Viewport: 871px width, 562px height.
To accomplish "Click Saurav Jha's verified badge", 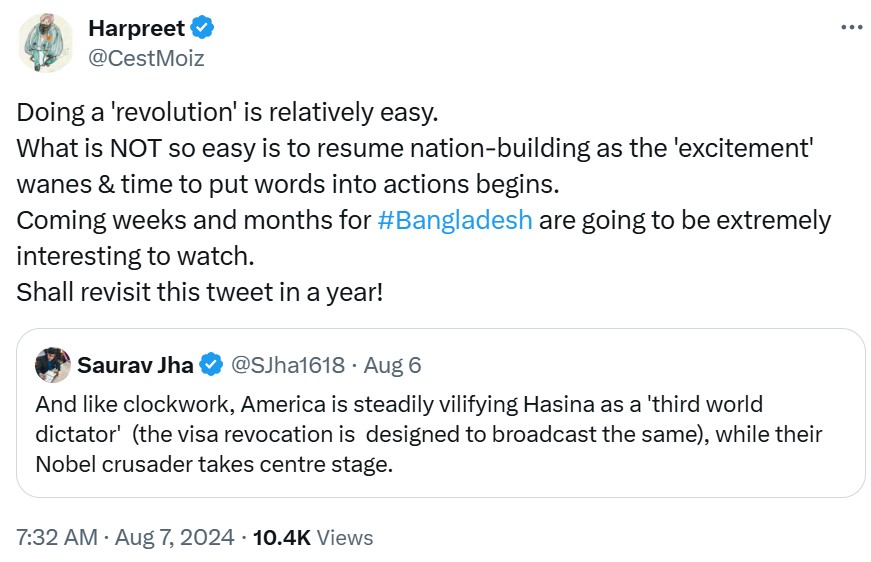I will pyautogui.click(x=211, y=365).
